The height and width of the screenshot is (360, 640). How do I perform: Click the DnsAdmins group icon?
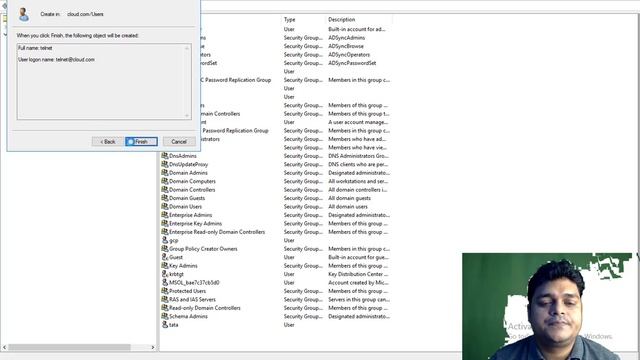click(x=165, y=156)
